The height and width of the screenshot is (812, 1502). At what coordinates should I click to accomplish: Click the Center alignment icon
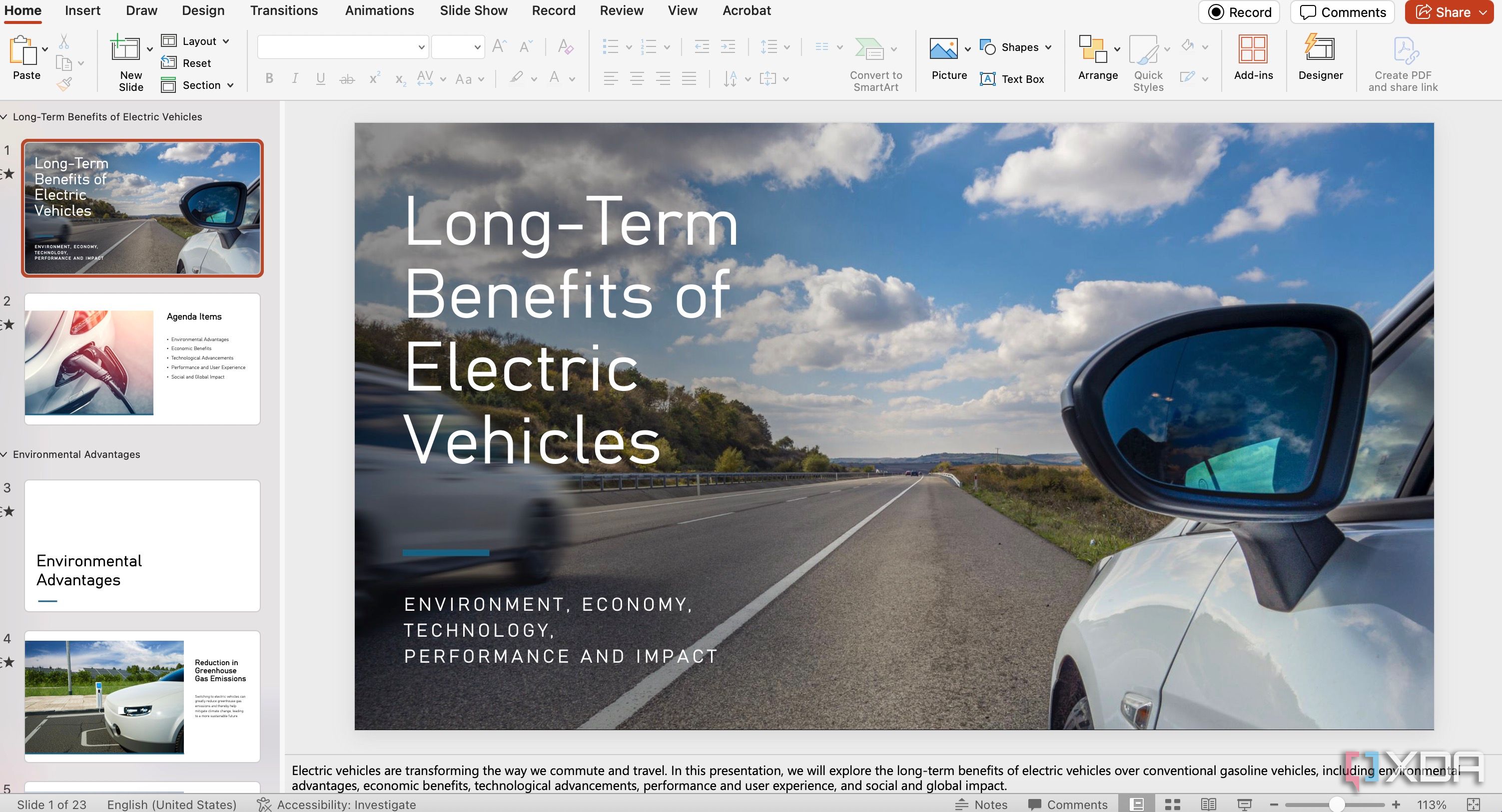tap(636, 78)
